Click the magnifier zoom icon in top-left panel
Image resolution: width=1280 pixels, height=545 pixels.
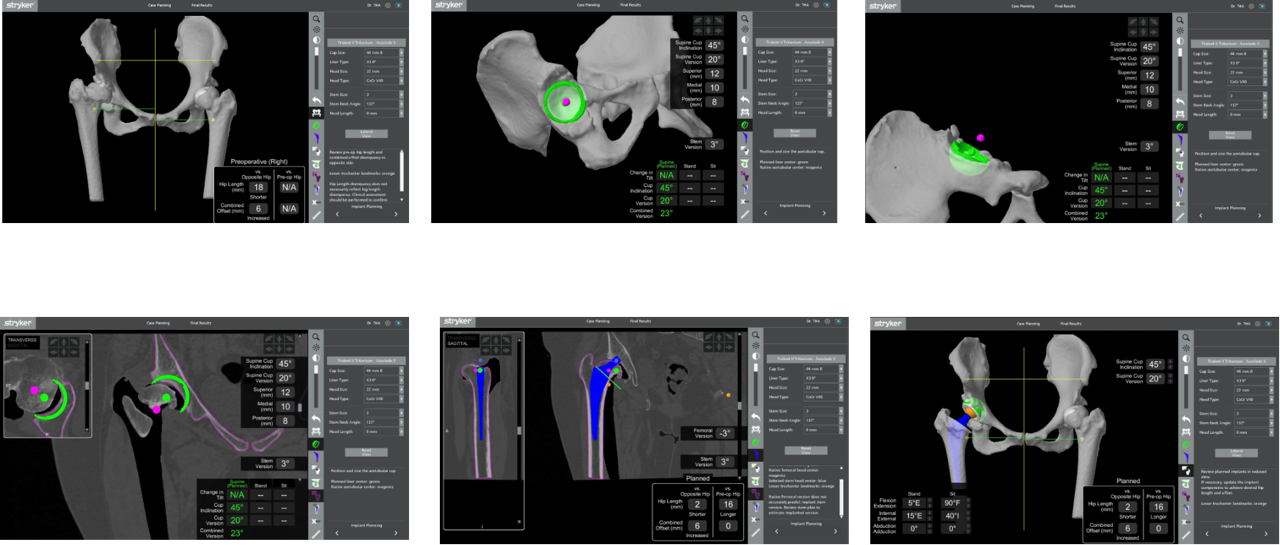coord(316,19)
